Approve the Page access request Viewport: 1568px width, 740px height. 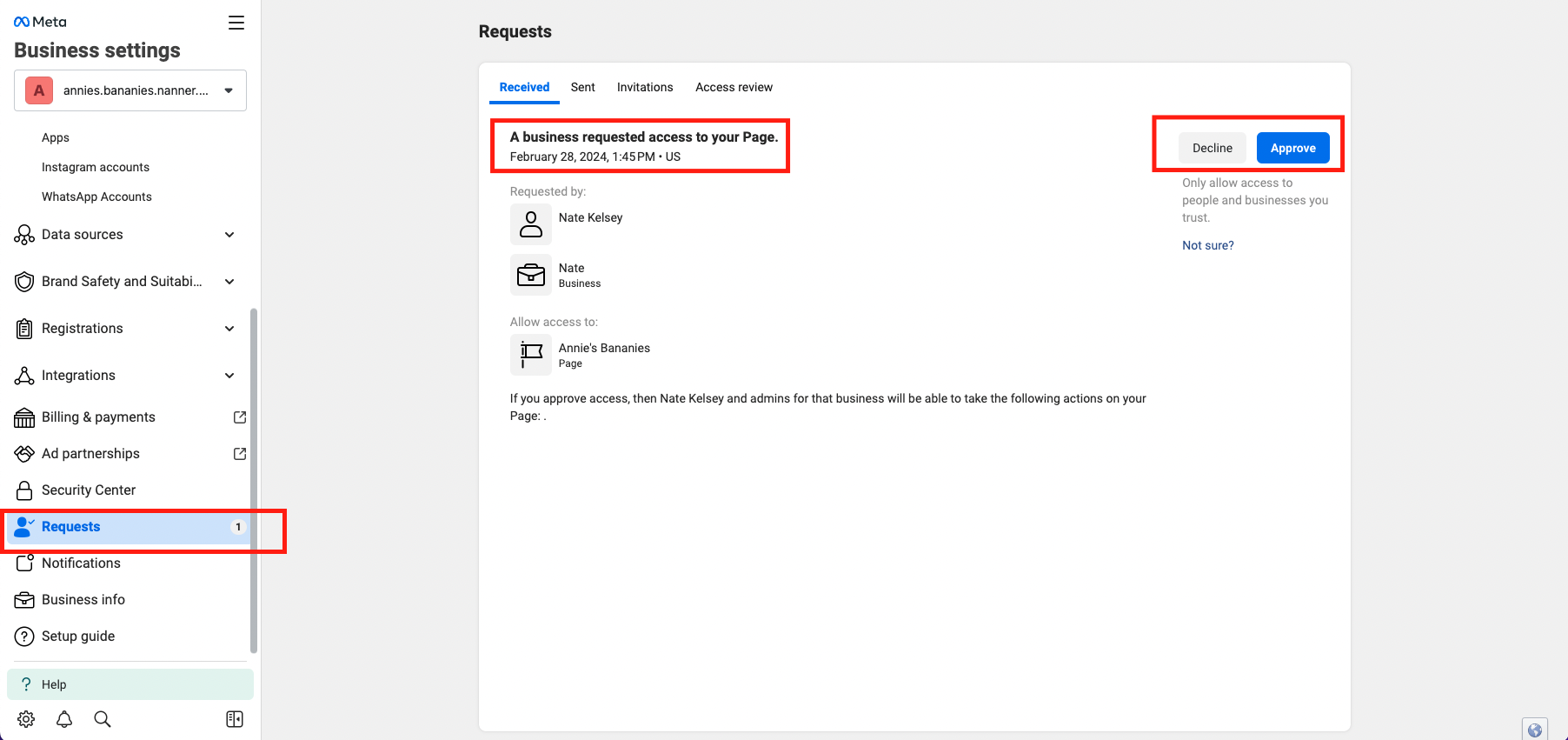(x=1292, y=148)
